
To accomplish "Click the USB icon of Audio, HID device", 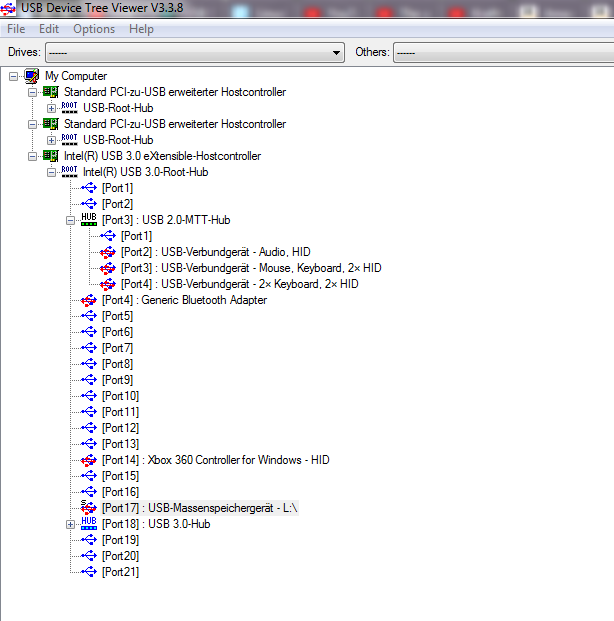I will pyautogui.click(x=107, y=252).
